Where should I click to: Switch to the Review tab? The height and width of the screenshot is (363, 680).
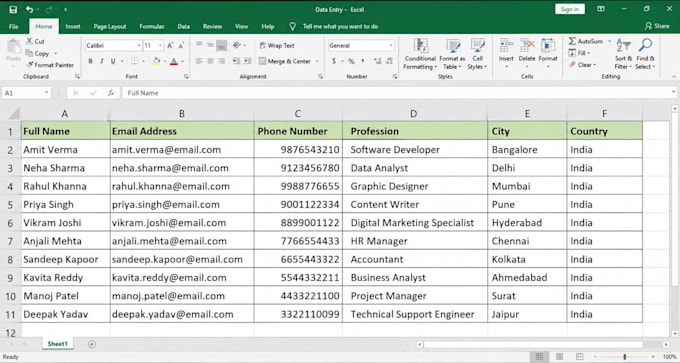[212, 26]
